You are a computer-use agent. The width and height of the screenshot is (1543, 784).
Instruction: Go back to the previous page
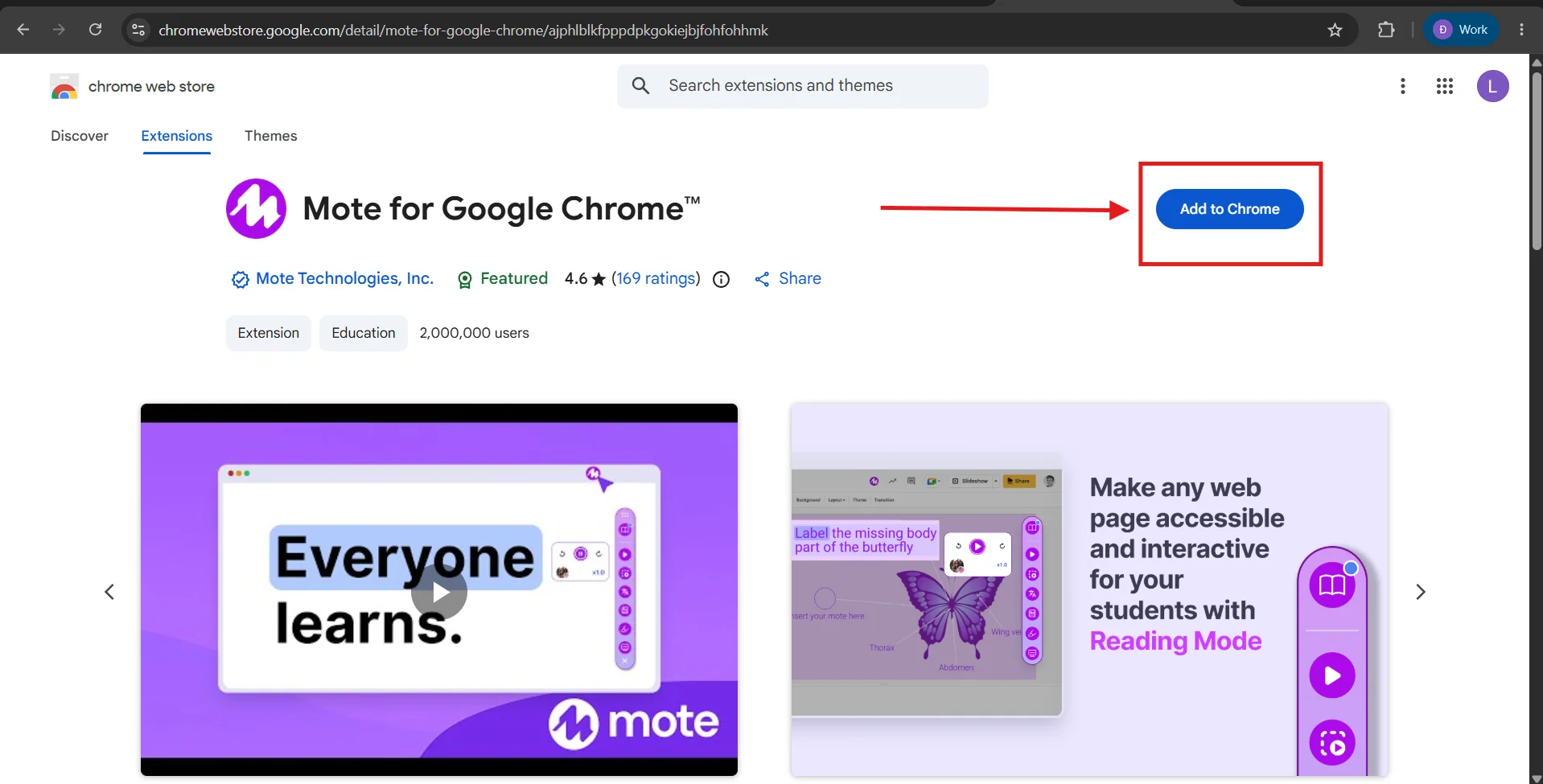[x=23, y=30]
